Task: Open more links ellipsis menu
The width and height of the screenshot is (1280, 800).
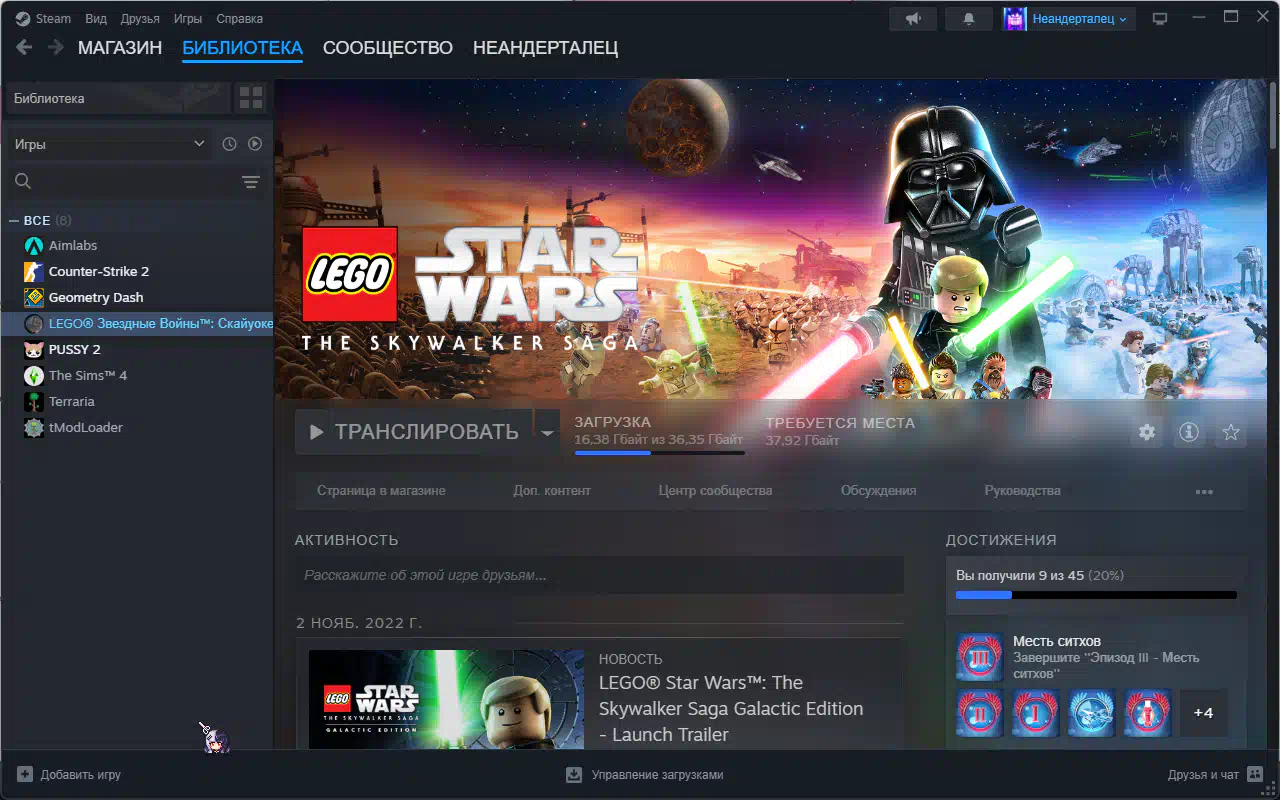Action: click(1204, 491)
